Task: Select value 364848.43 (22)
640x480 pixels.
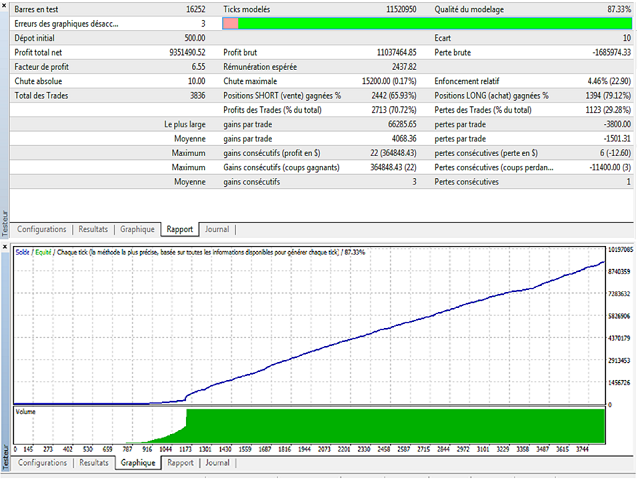Action: pos(393,167)
